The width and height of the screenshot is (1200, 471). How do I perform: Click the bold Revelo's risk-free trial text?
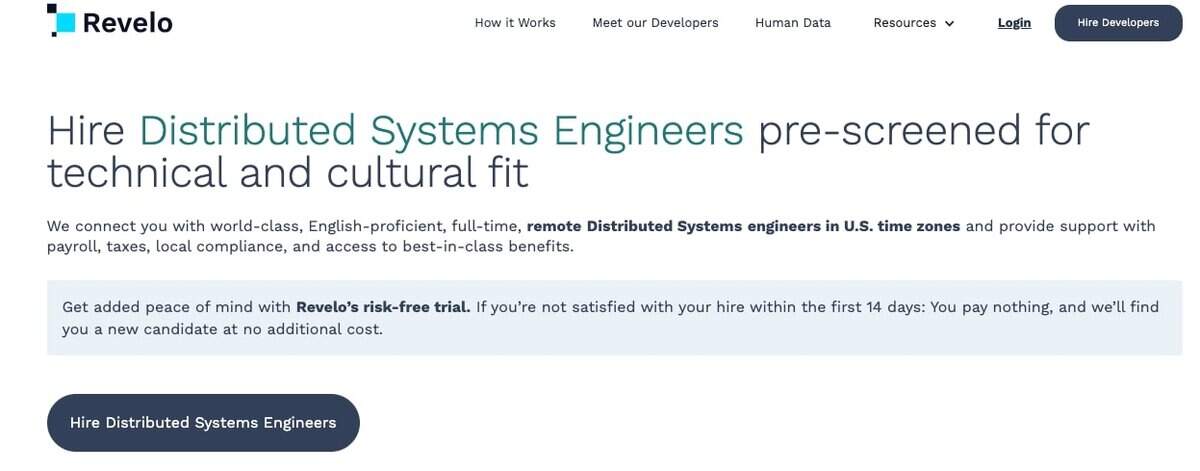pyautogui.click(x=383, y=307)
